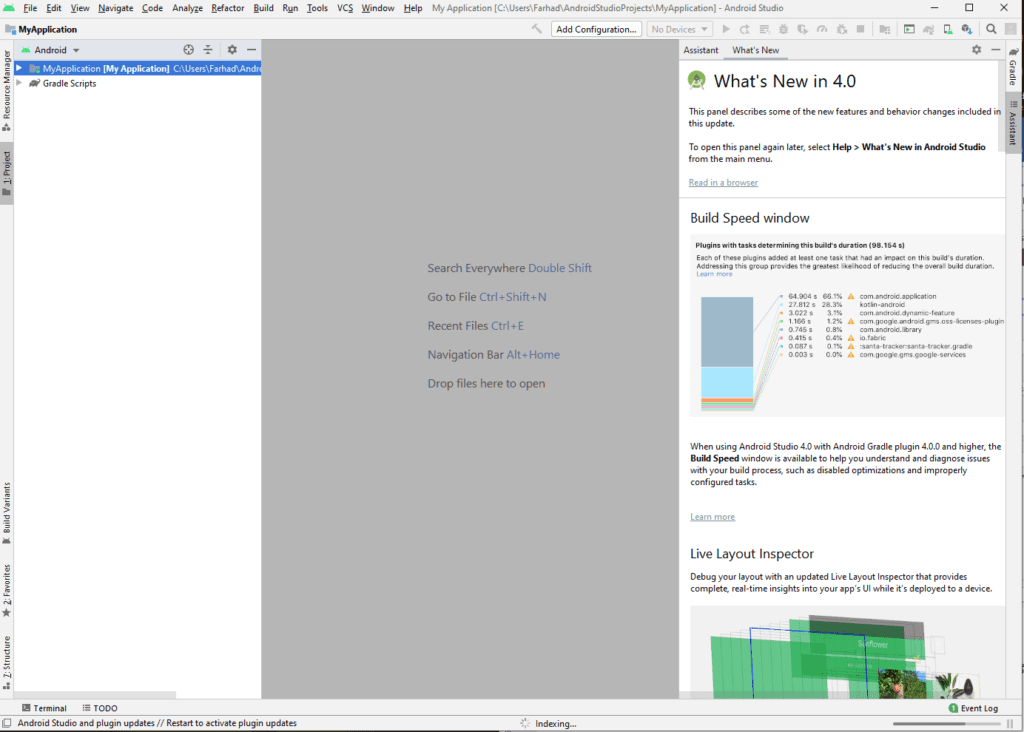Open the No Devices dropdown
Image resolution: width=1024 pixels, height=732 pixels.
680,29
